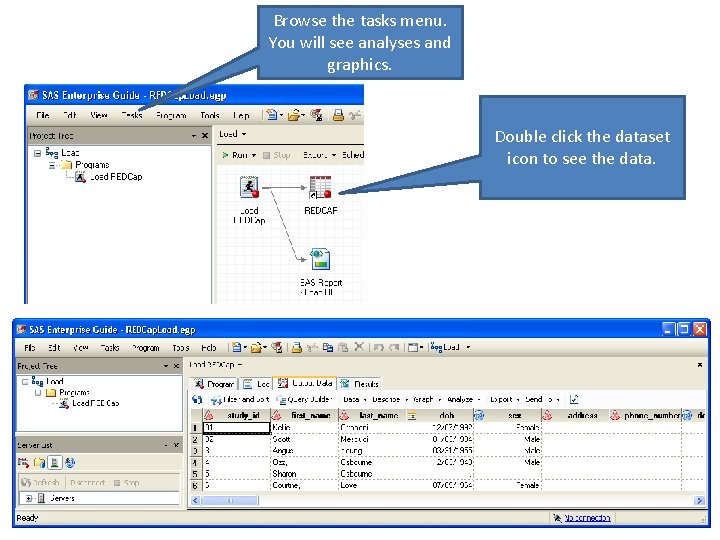Close the Project Tree in process flow window

(x=205, y=135)
